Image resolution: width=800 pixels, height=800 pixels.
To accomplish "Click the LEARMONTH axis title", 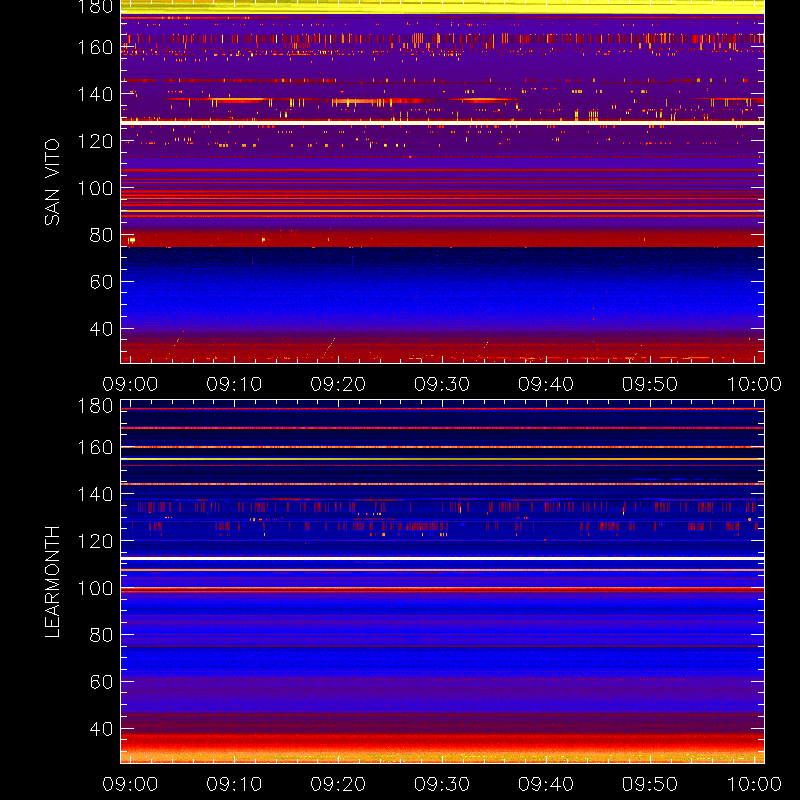I will 52,582.
